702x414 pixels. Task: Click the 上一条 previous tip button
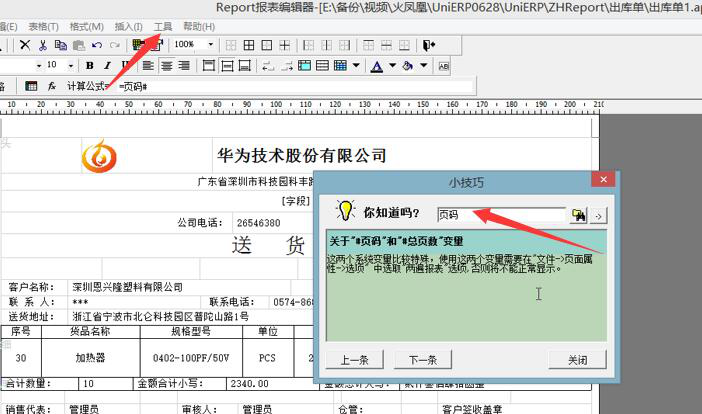355,359
